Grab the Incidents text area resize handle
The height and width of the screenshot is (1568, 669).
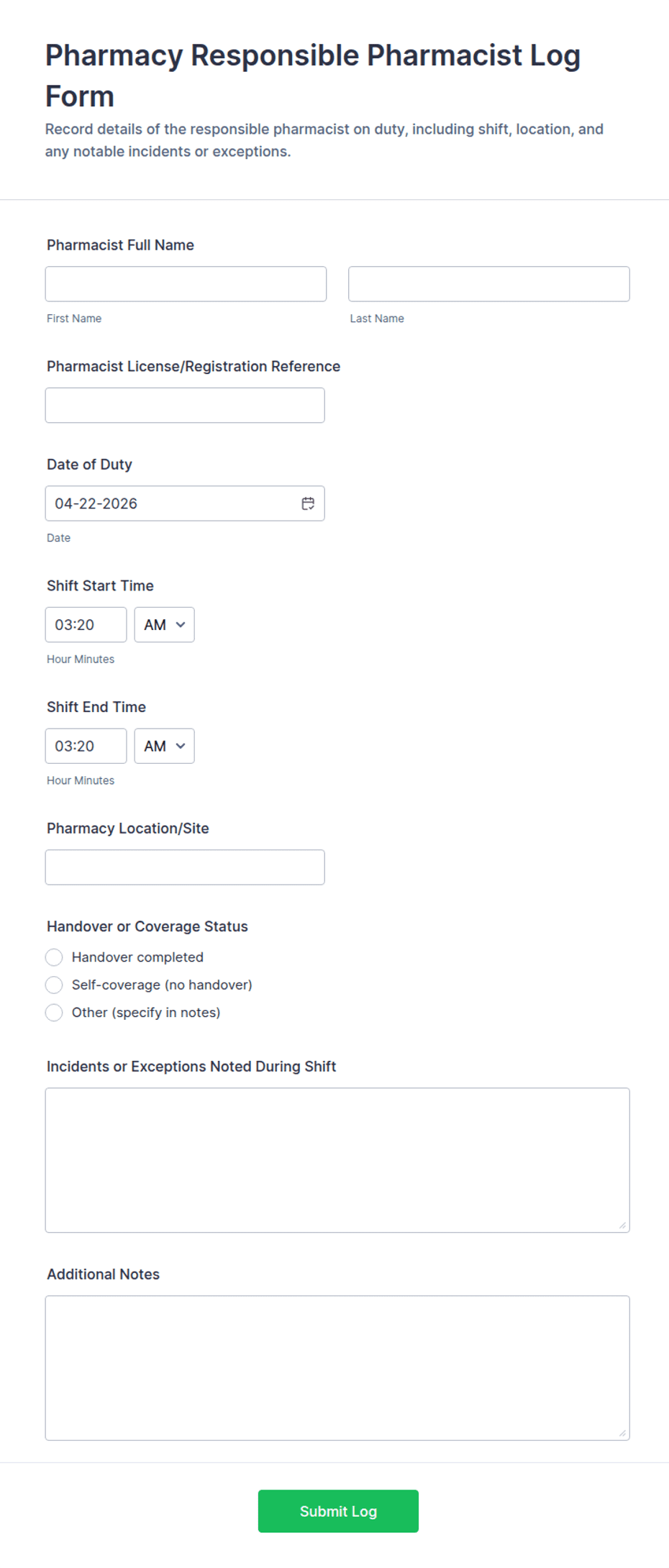(x=622, y=1225)
